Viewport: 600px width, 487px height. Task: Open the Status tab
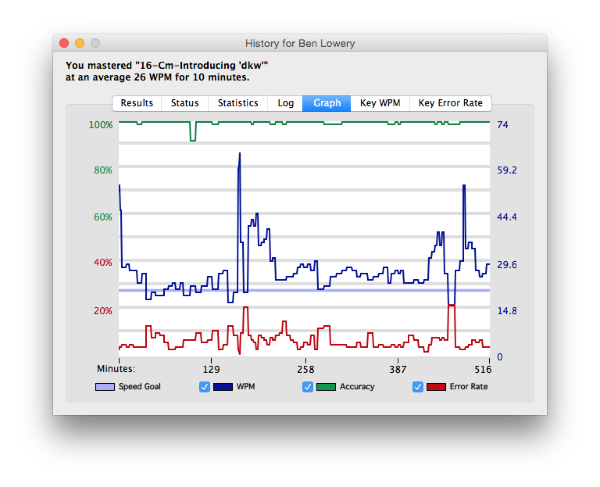pos(185,103)
